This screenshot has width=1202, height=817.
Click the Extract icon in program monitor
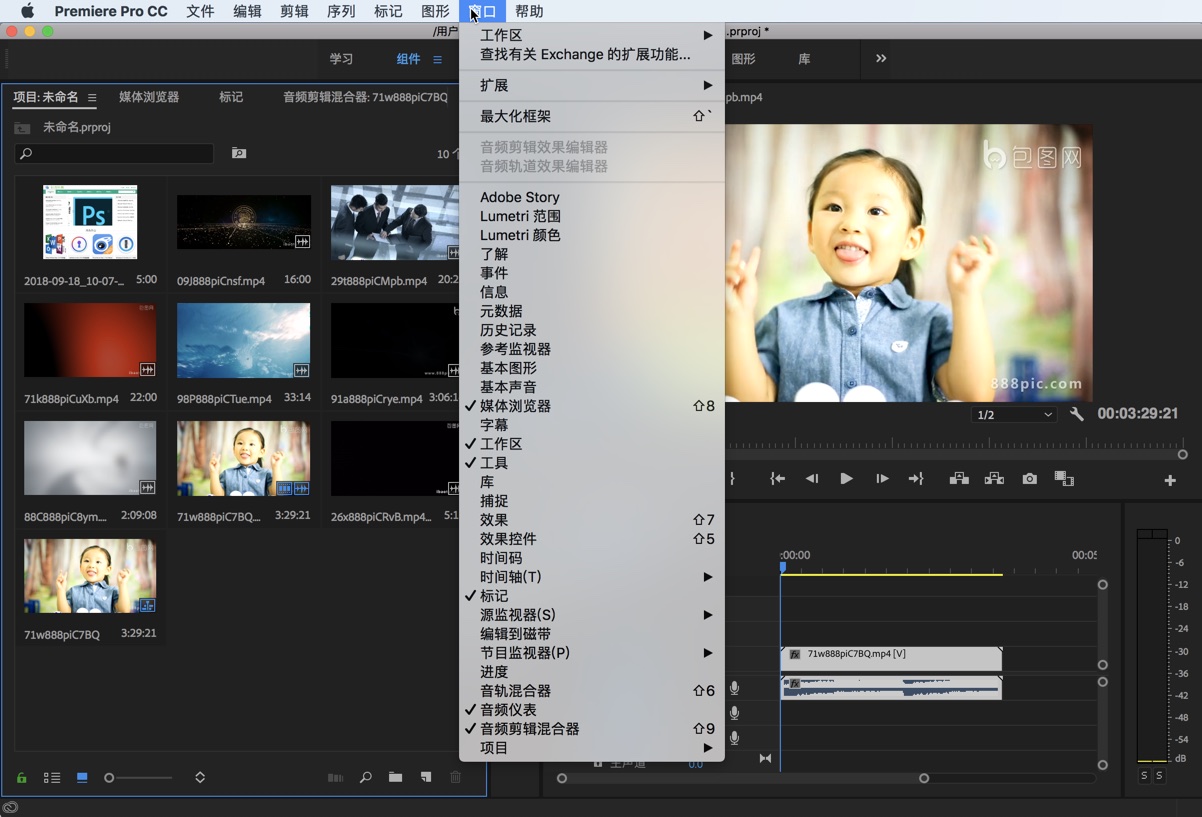993,478
